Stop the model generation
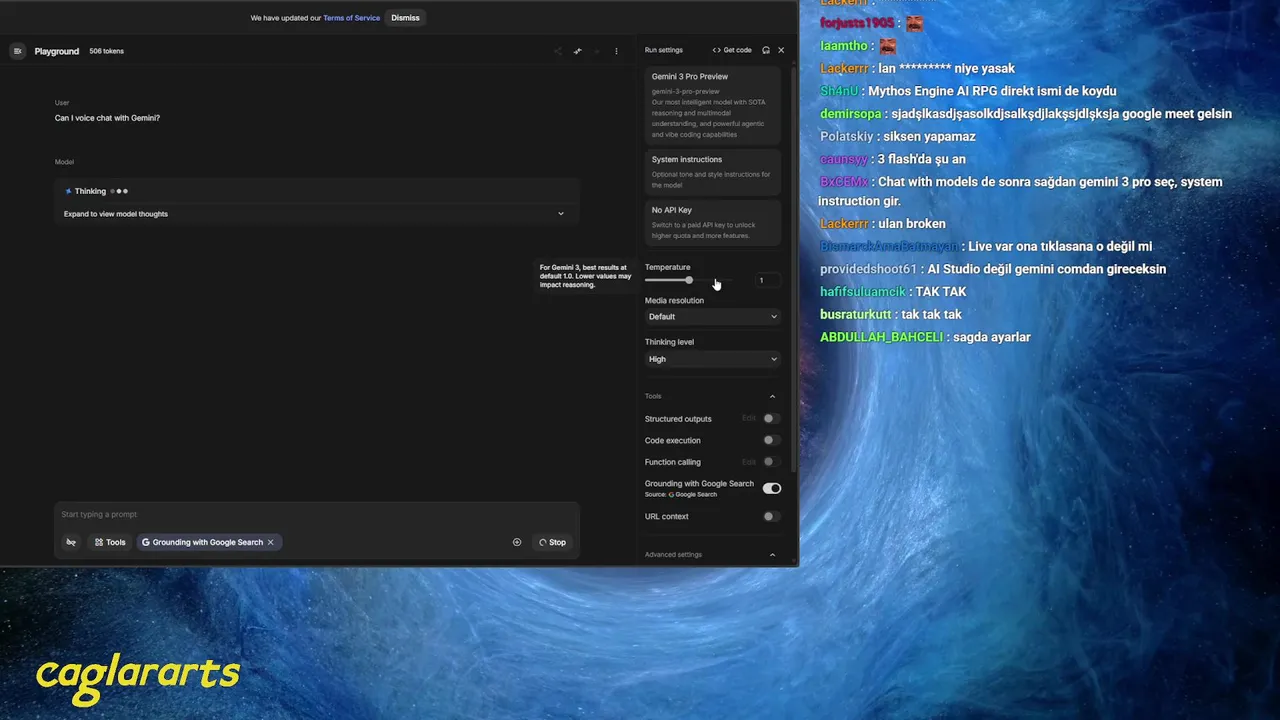Screen dimensions: 1280x720 [552, 542]
